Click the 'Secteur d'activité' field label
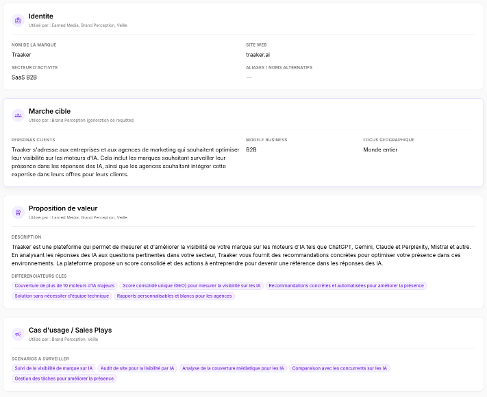Screen dimensions: 487x397 click(x=35, y=68)
